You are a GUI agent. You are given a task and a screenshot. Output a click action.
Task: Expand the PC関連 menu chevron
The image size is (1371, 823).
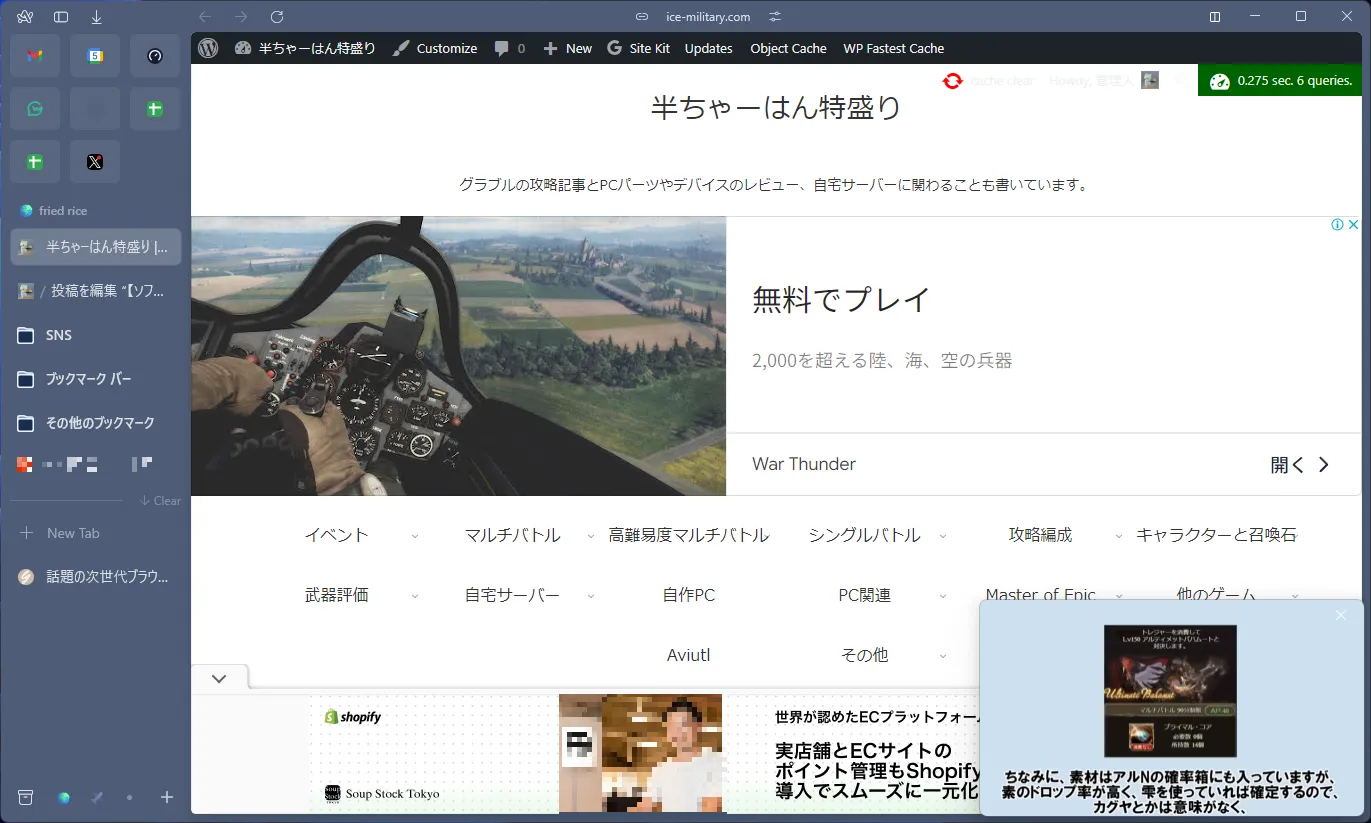click(943, 596)
